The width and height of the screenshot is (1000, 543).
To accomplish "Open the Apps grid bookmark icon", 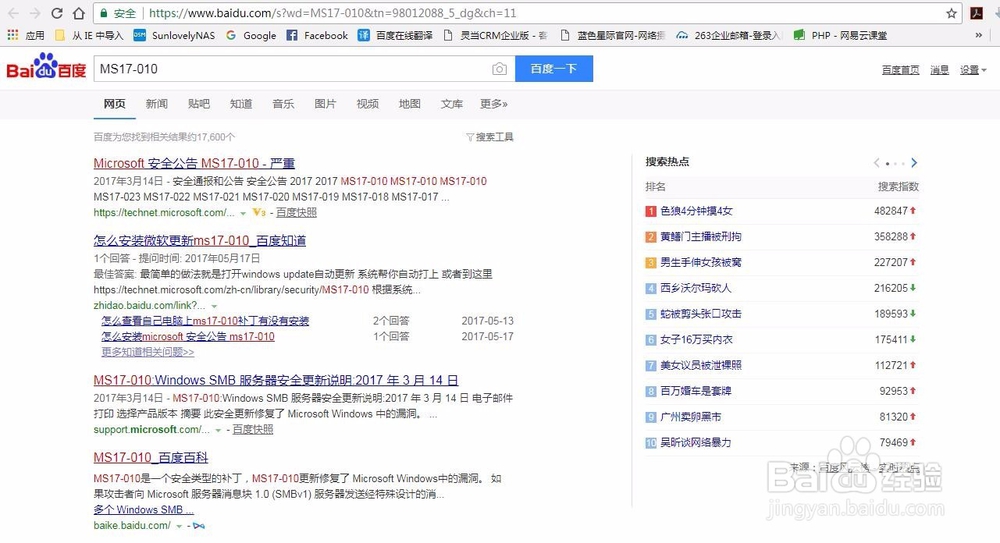I will [13, 35].
